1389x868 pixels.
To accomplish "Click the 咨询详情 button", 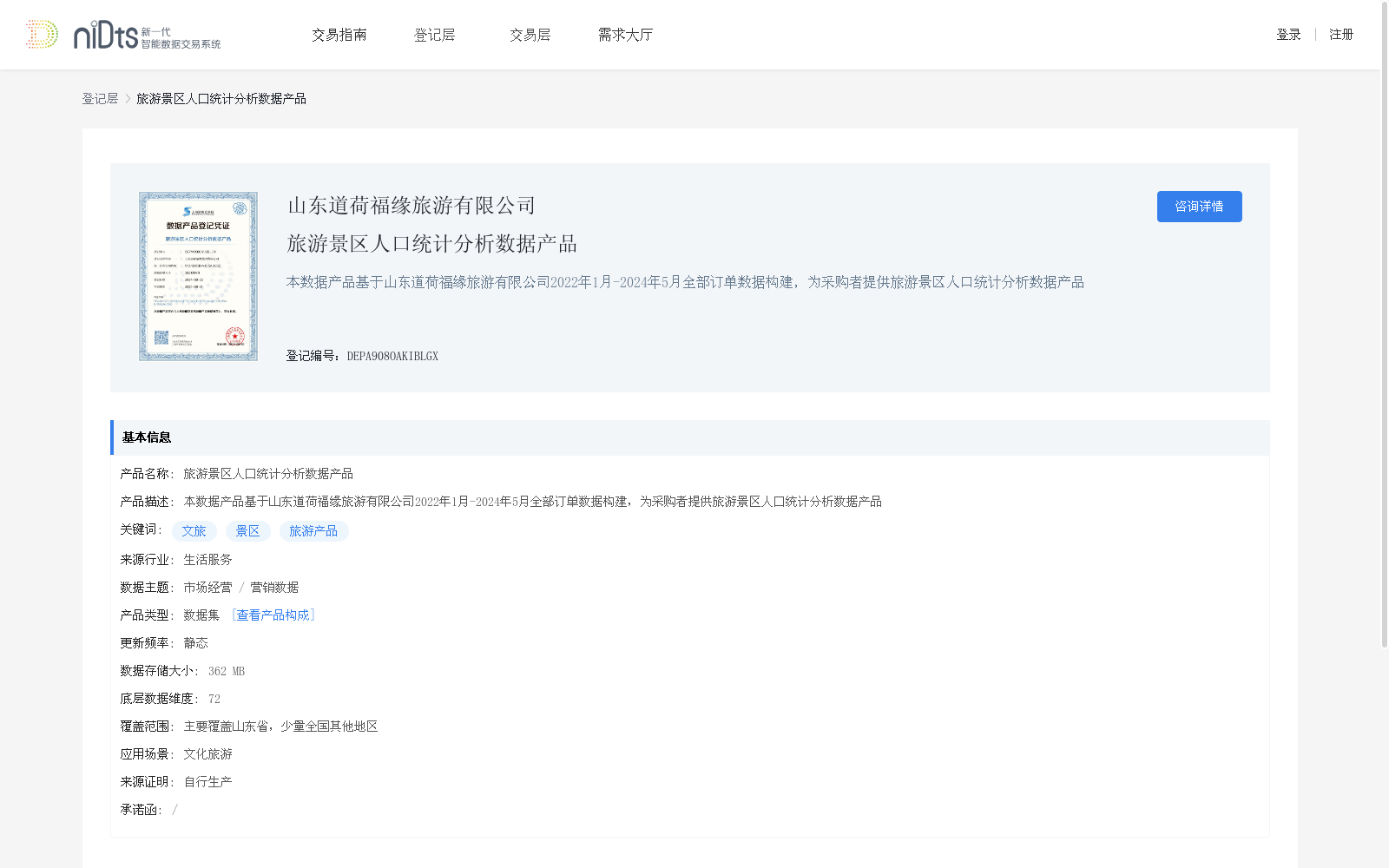I will pyautogui.click(x=1199, y=207).
